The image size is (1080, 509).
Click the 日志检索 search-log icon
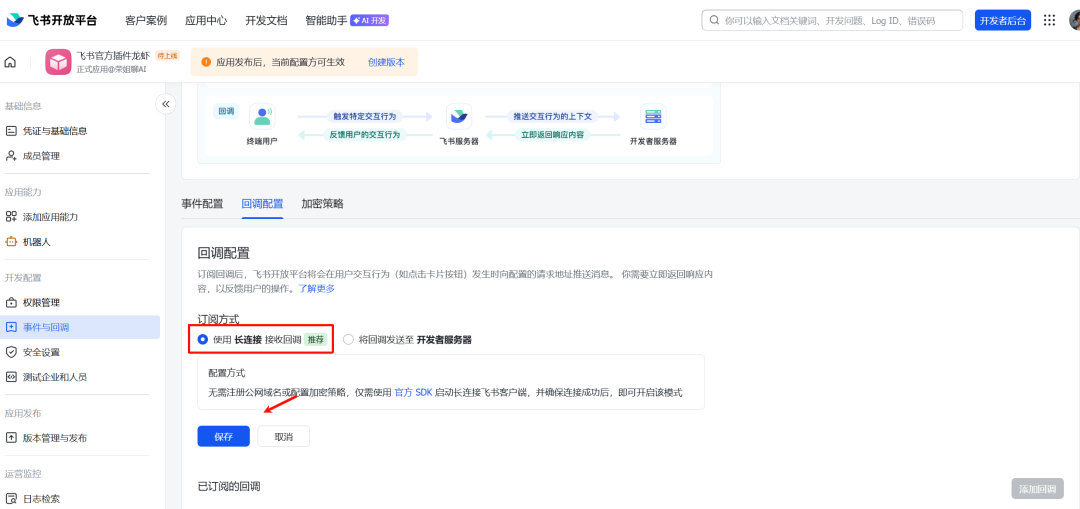(11, 499)
